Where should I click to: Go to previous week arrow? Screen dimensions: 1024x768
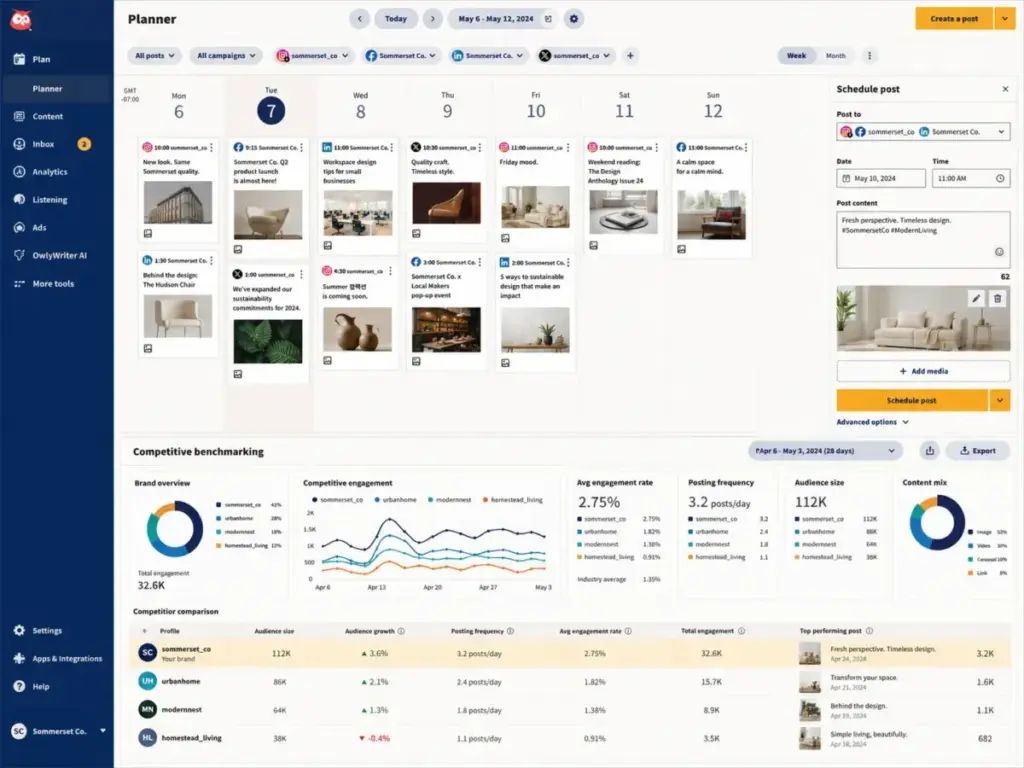tap(359, 19)
